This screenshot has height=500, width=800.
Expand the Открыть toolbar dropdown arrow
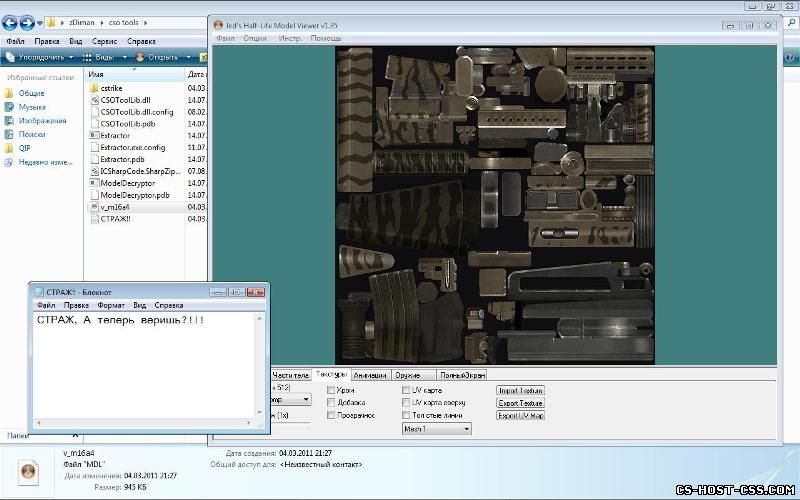(x=188, y=58)
